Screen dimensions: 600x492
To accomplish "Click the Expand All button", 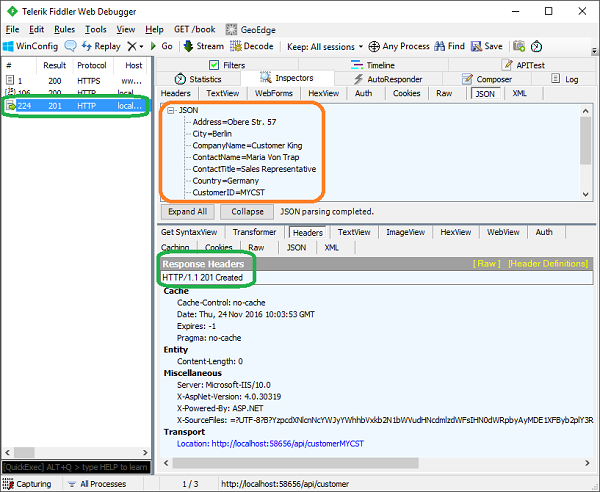I will point(188,212).
